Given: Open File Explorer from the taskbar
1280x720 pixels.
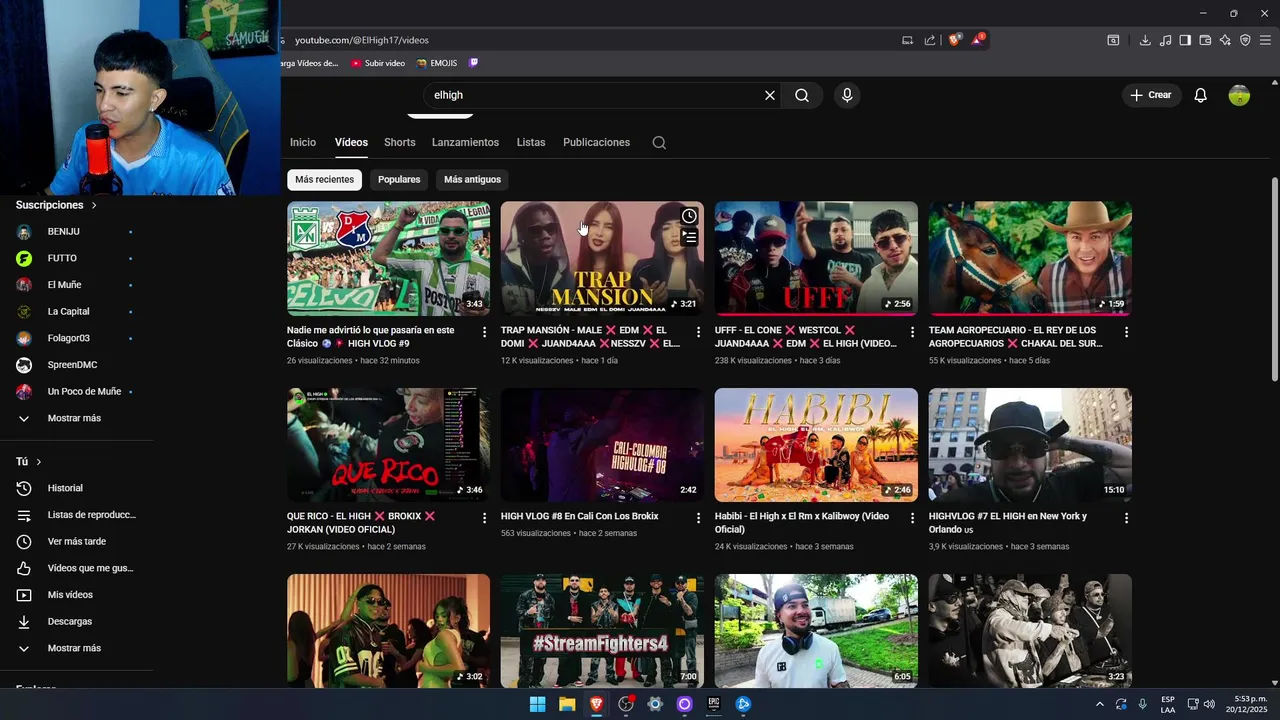Looking at the screenshot, I should point(567,704).
